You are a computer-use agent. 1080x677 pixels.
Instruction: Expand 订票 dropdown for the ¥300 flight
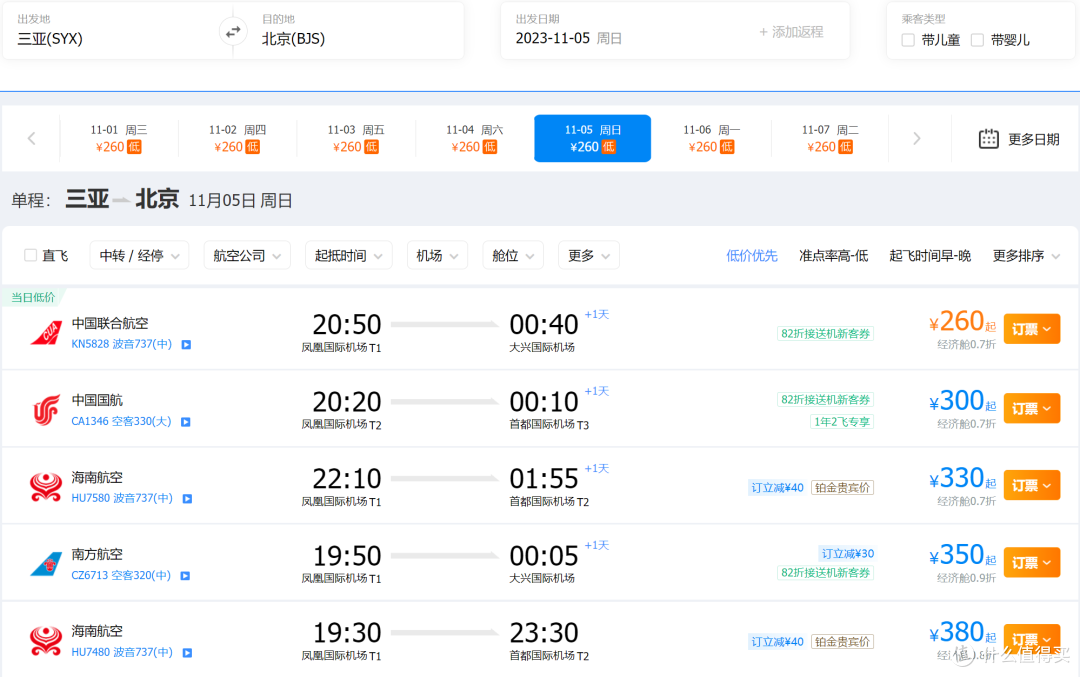1031,408
